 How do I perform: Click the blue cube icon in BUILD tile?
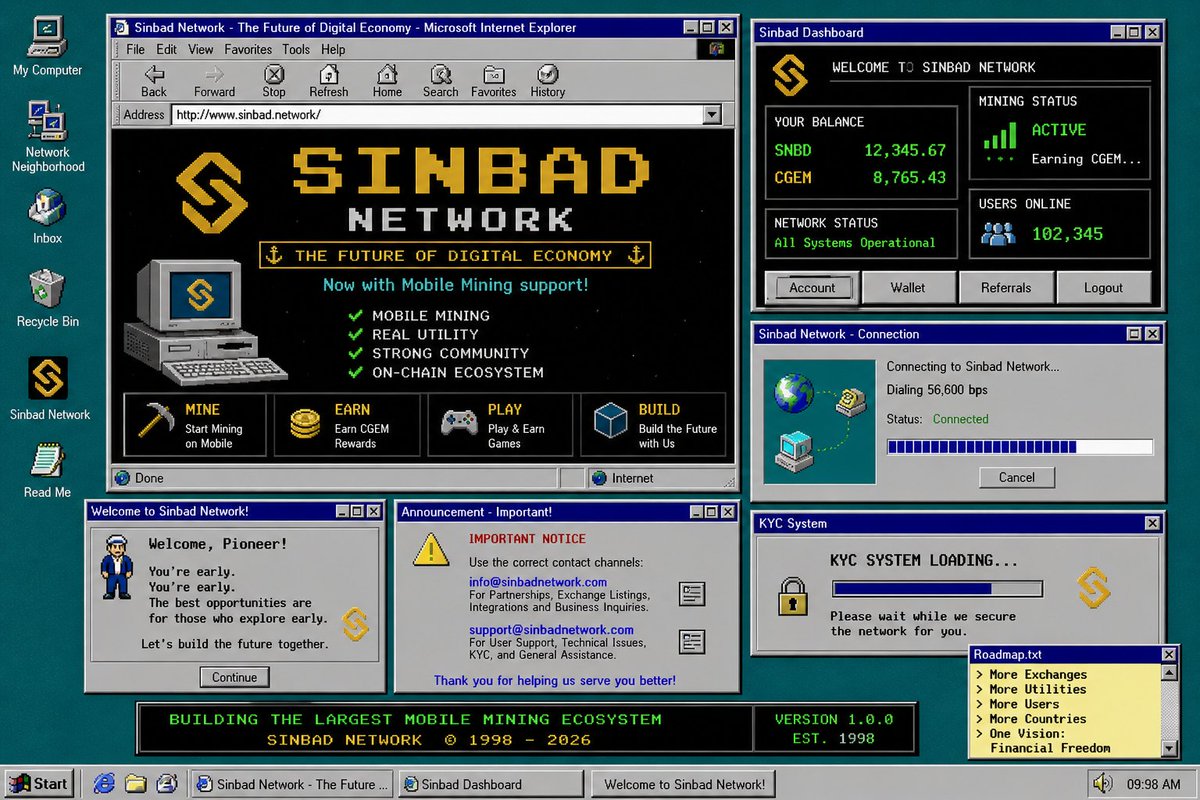coord(610,421)
